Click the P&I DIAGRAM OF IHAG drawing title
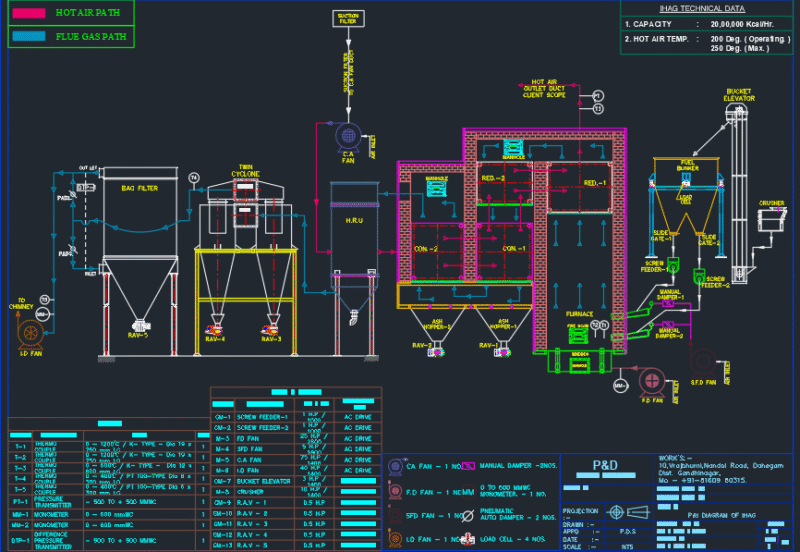The image size is (800, 552). tap(721, 515)
